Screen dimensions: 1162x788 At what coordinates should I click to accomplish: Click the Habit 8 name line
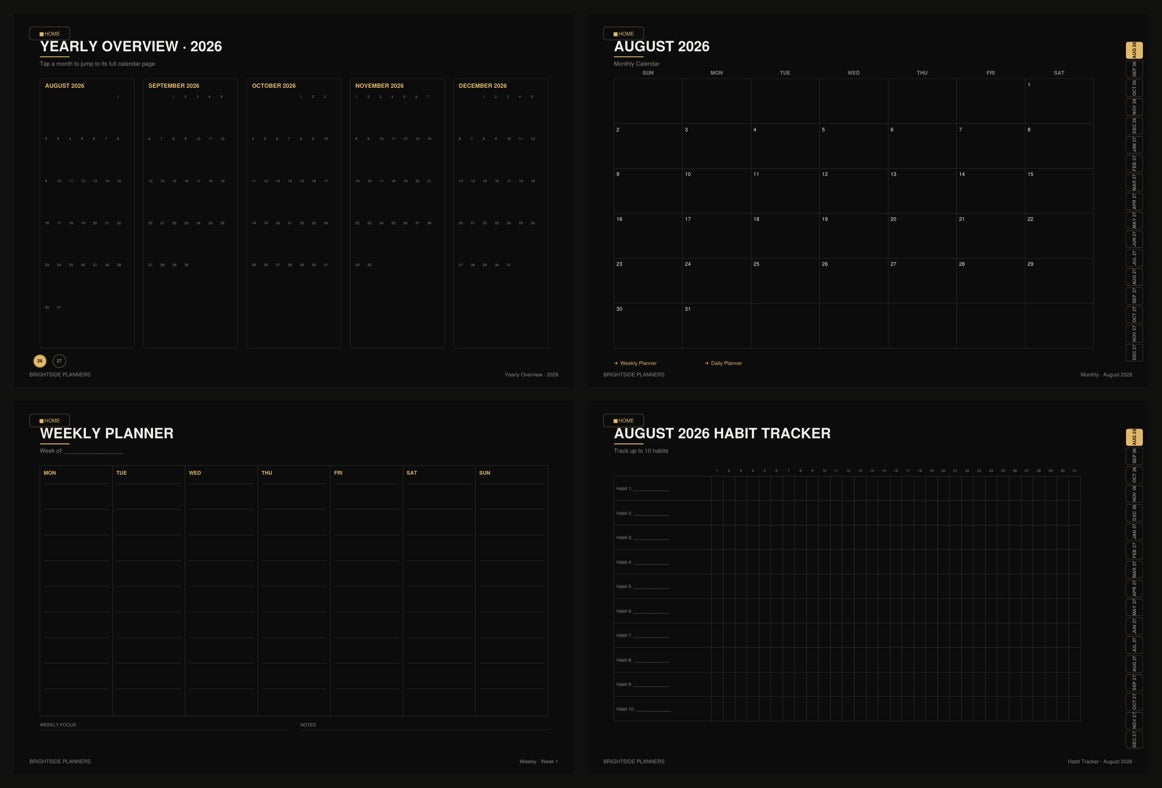651,660
